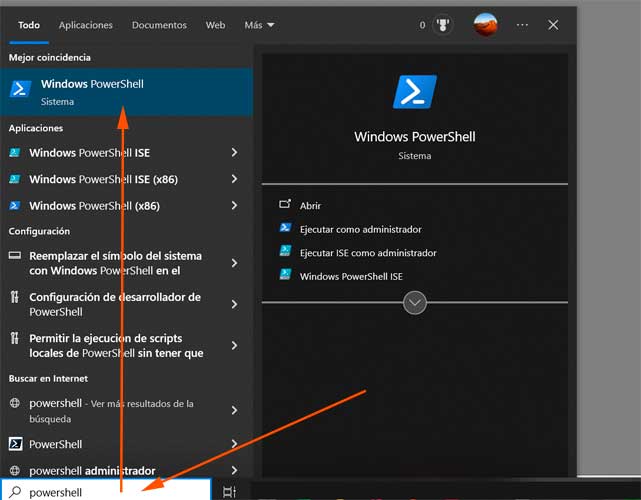This screenshot has width=641, height=500.
Task: Click icon beside Reemplazar el símbolo setting
Action: click(x=15, y=256)
